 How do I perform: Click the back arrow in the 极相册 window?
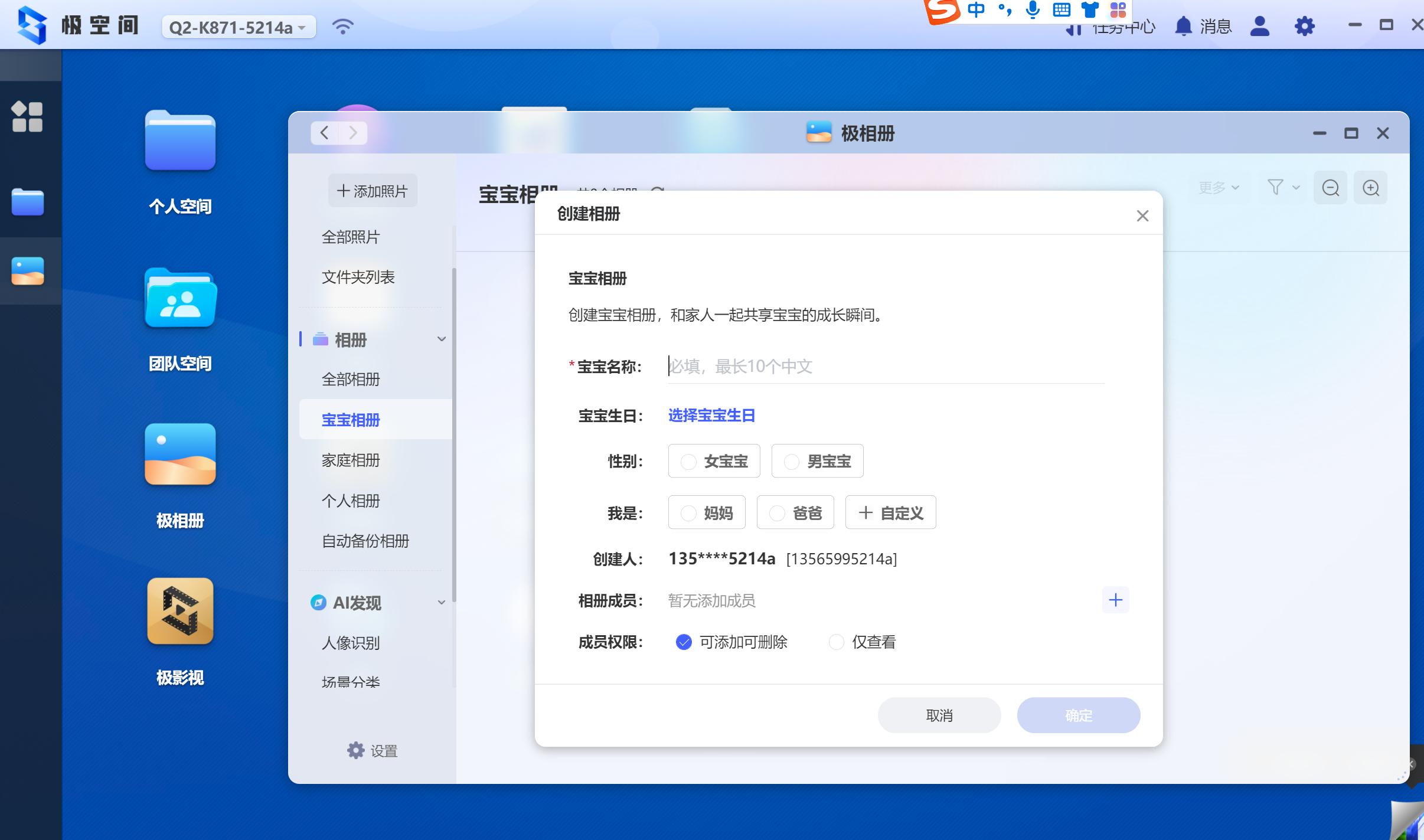[x=323, y=132]
